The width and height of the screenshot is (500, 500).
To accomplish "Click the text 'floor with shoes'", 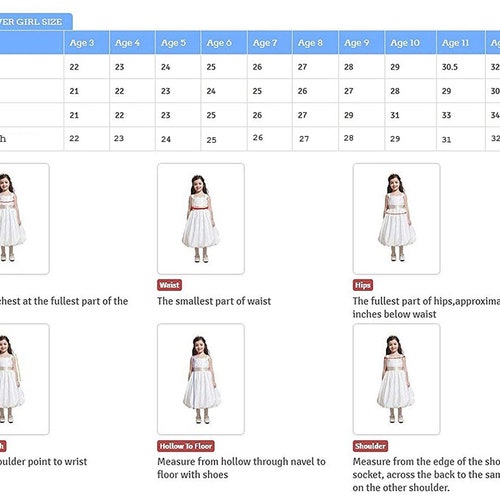I will [x=193, y=474].
